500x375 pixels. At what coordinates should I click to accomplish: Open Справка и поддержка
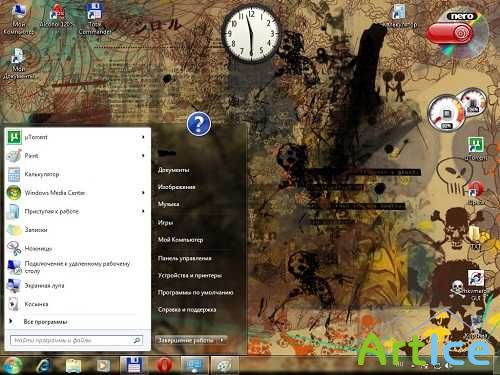click(187, 310)
